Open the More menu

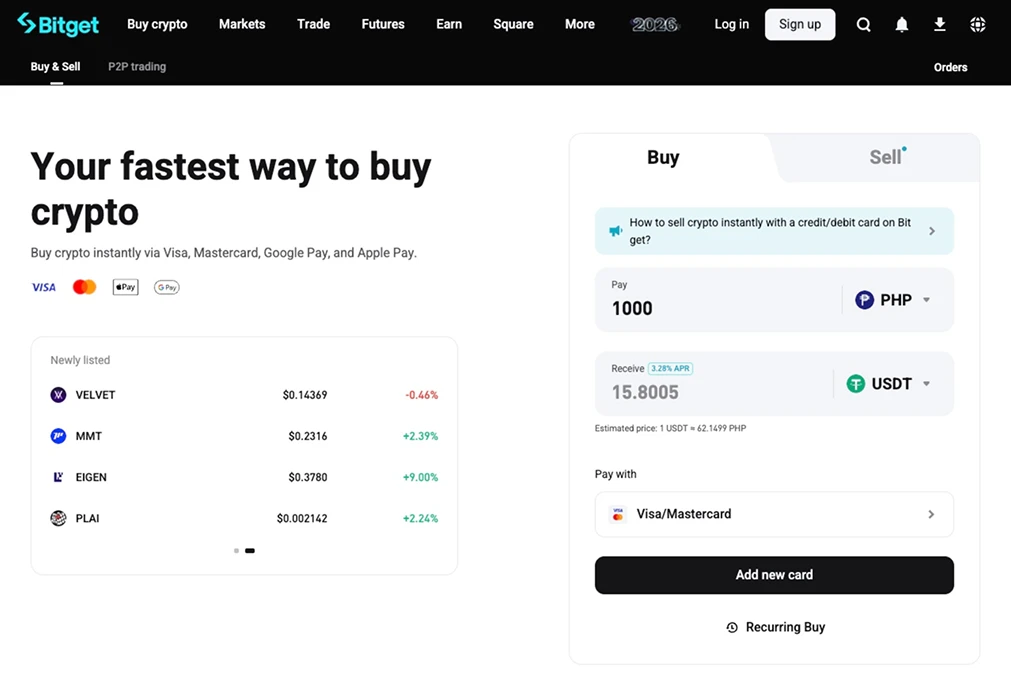click(x=580, y=24)
